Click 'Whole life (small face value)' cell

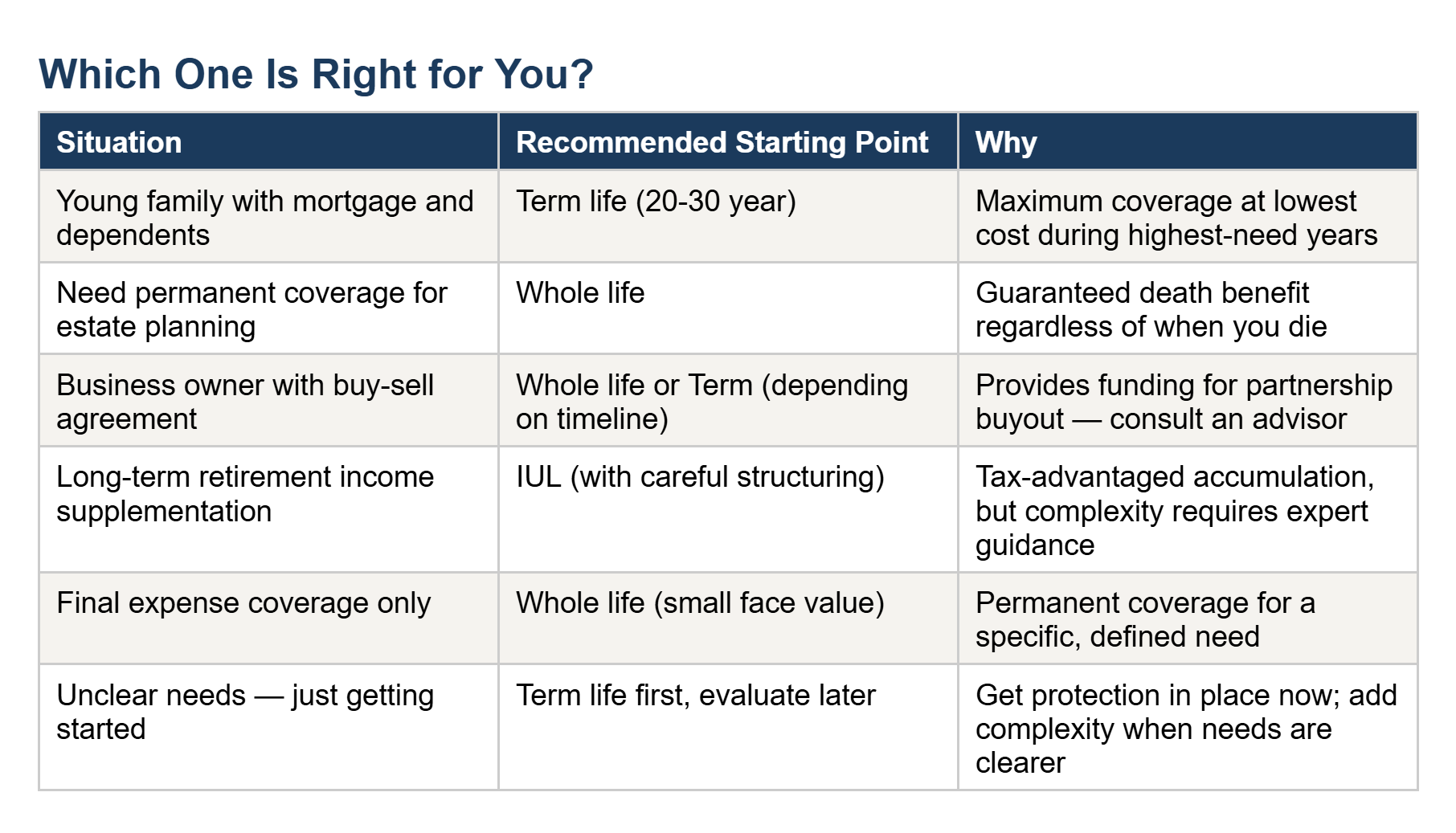[x=728, y=619]
